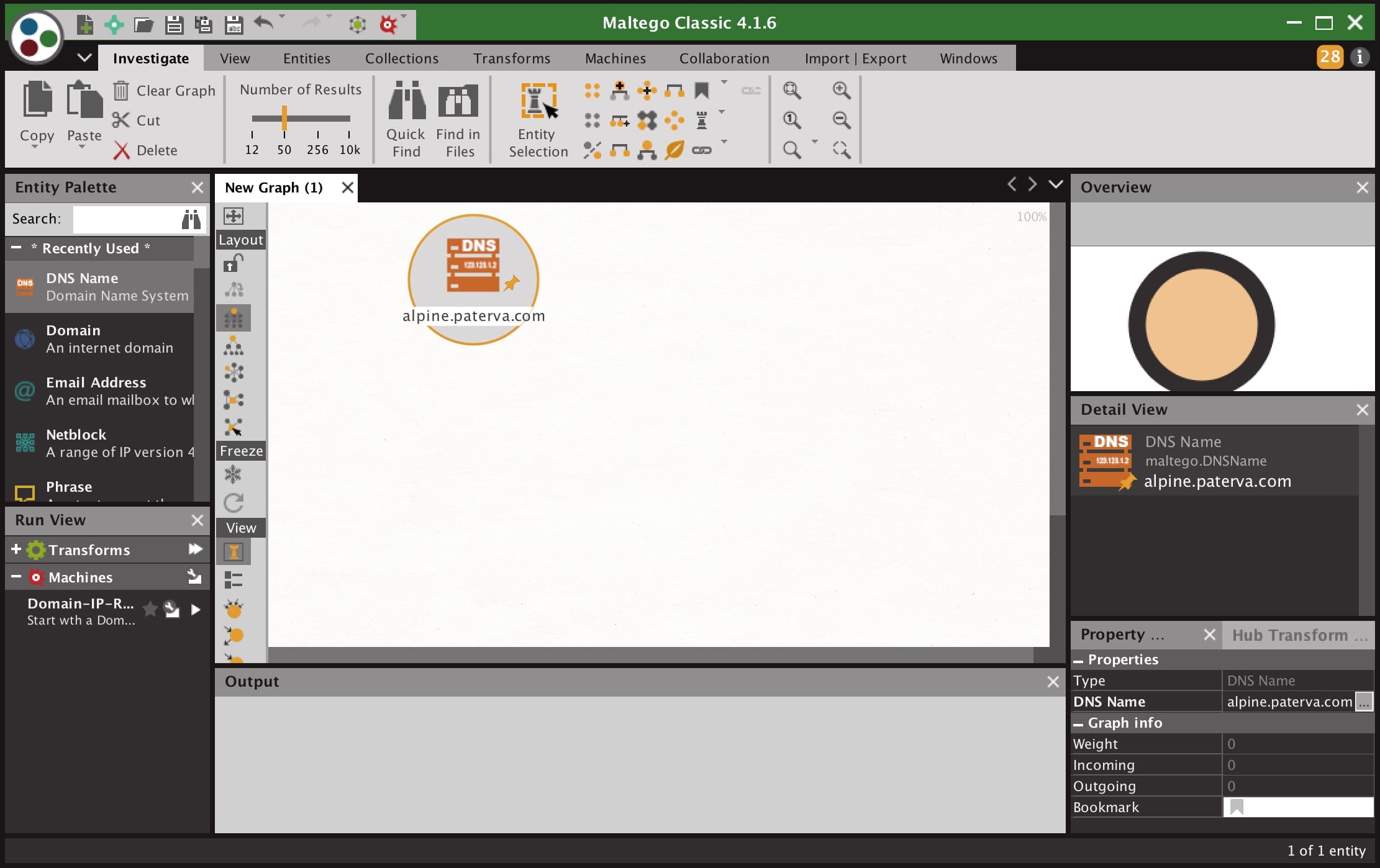Open Find in Files tool
The width and height of the screenshot is (1380, 868).
pyautogui.click(x=458, y=120)
